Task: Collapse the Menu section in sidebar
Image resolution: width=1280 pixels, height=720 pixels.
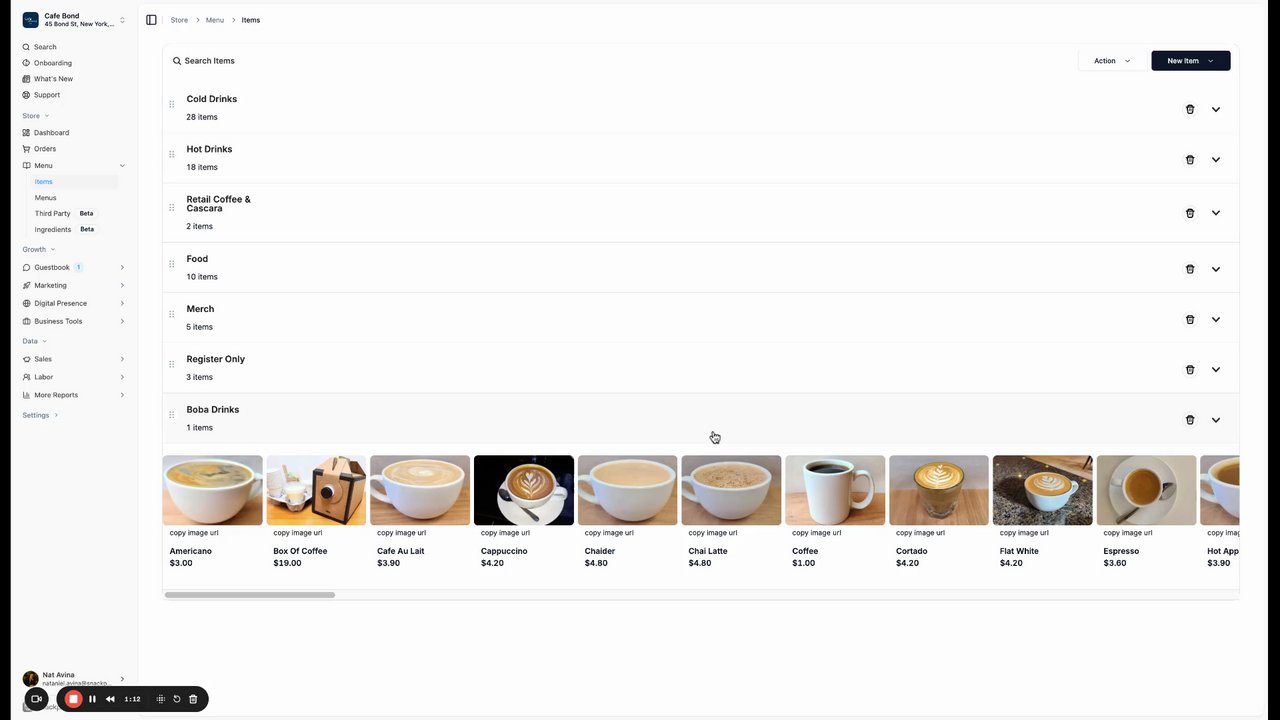Action: [x=122, y=166]
